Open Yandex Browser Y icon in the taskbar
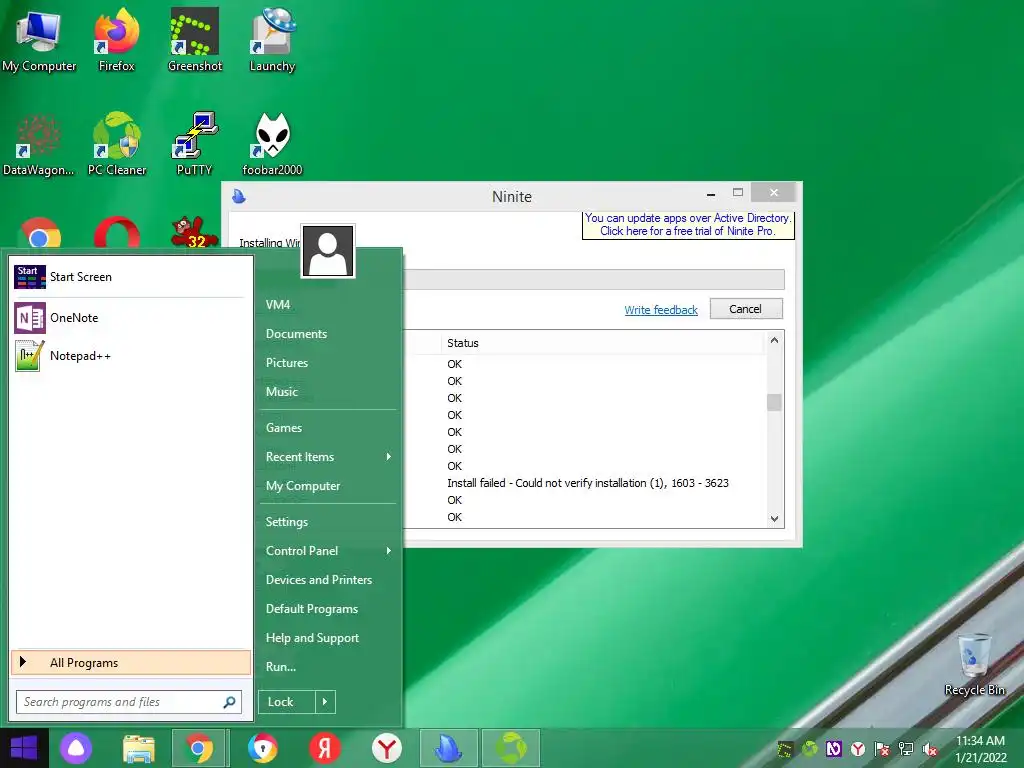Image resolution: width=1024 pixels, height=768 pixels. tap(387, 748)
